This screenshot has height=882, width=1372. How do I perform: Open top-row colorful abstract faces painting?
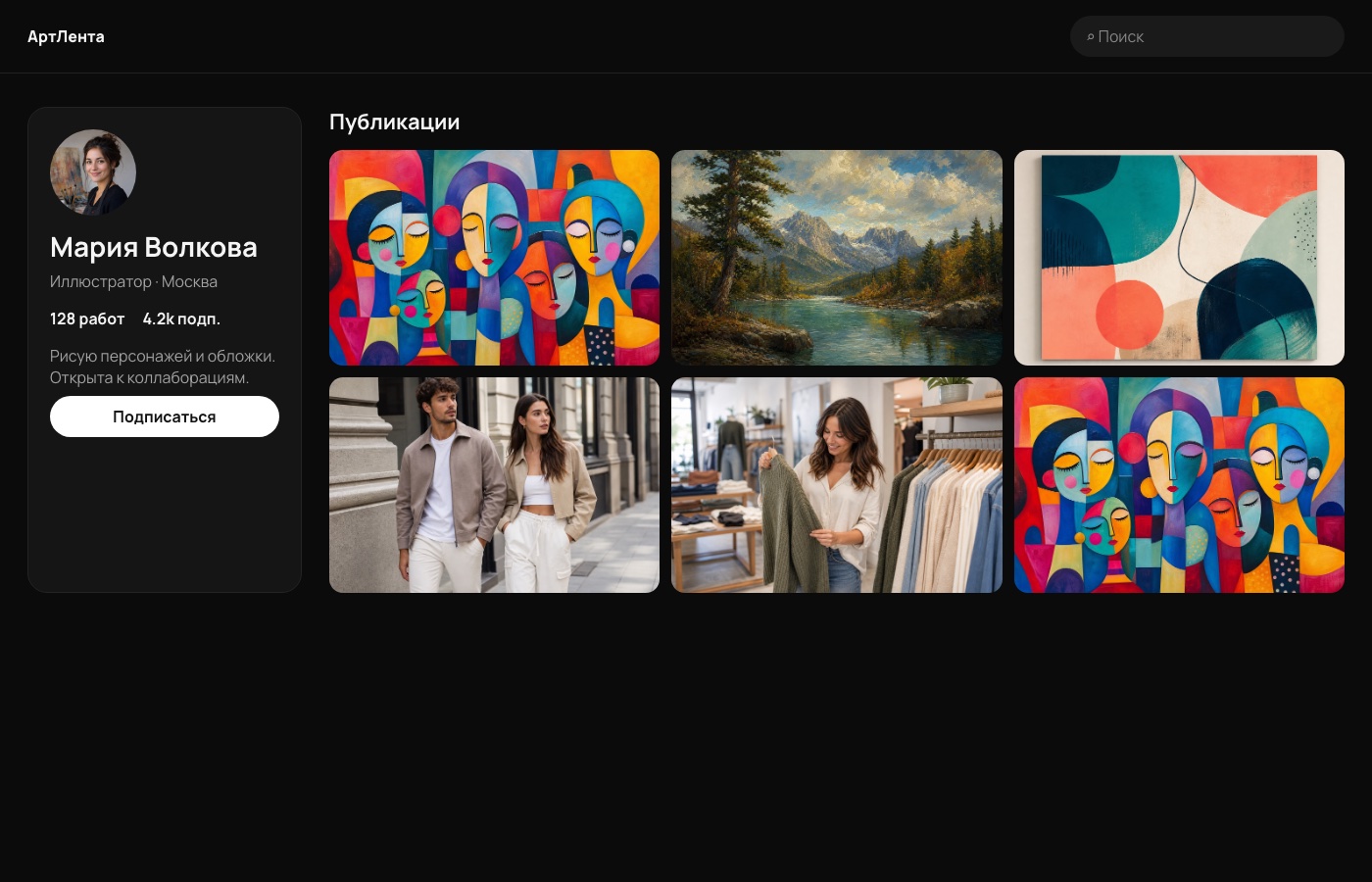[x=494, y=258]
